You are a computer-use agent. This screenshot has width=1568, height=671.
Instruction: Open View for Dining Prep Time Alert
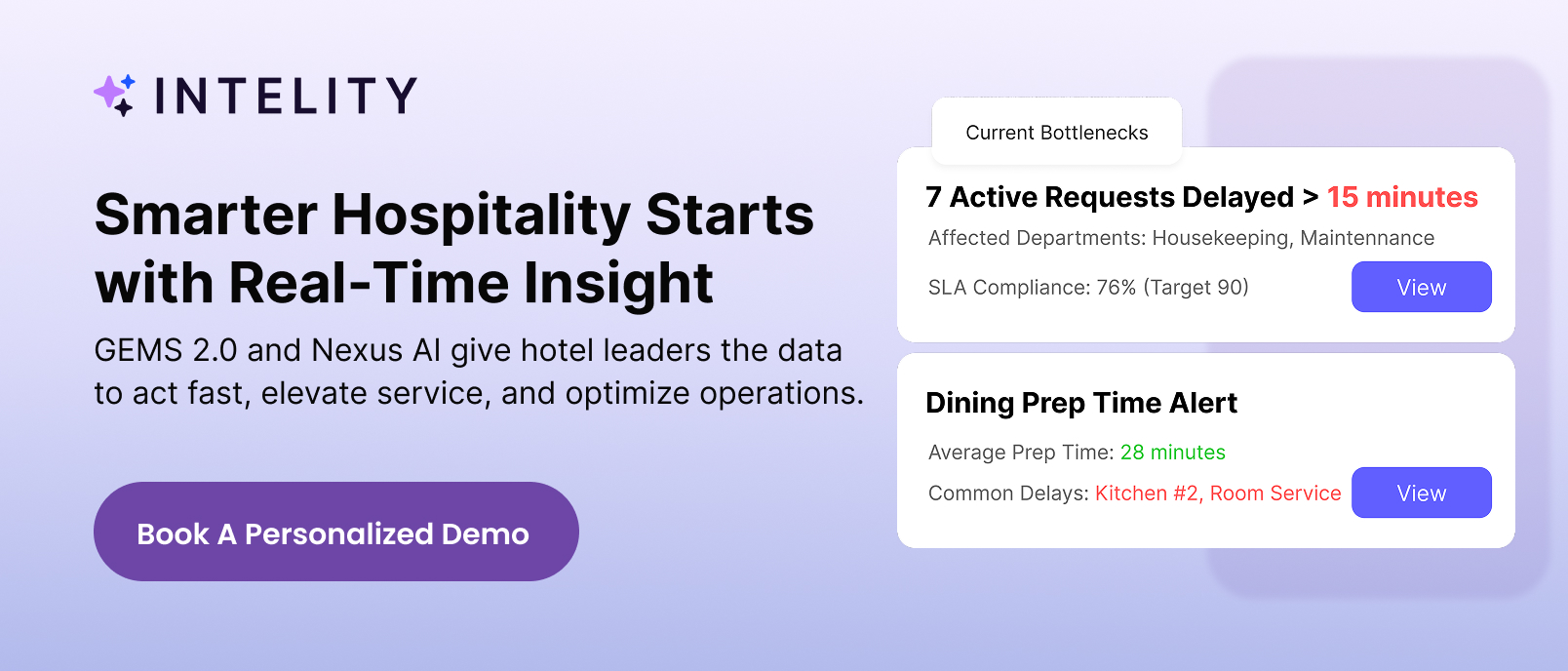coord(1421,493)
